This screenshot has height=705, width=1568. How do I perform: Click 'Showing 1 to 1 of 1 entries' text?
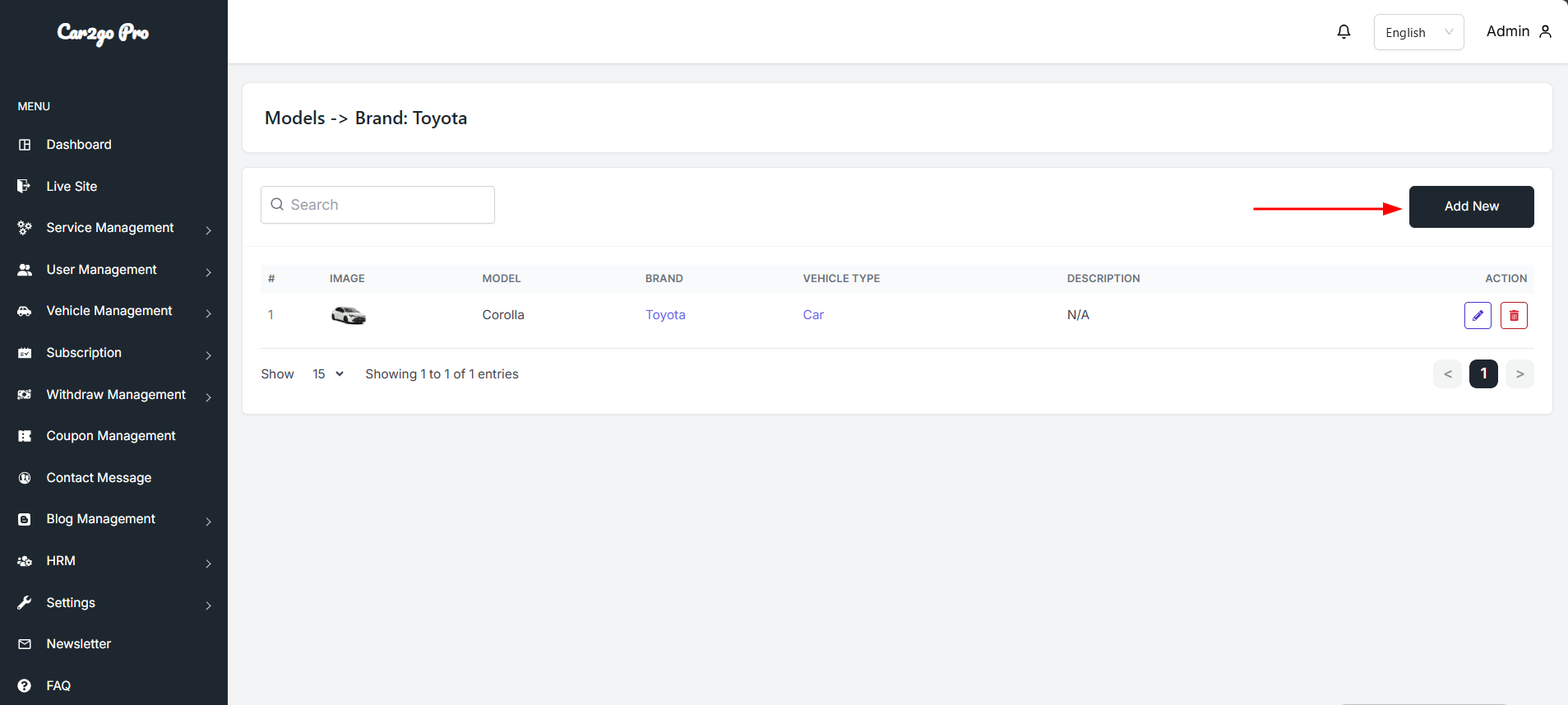click(442, 374)
